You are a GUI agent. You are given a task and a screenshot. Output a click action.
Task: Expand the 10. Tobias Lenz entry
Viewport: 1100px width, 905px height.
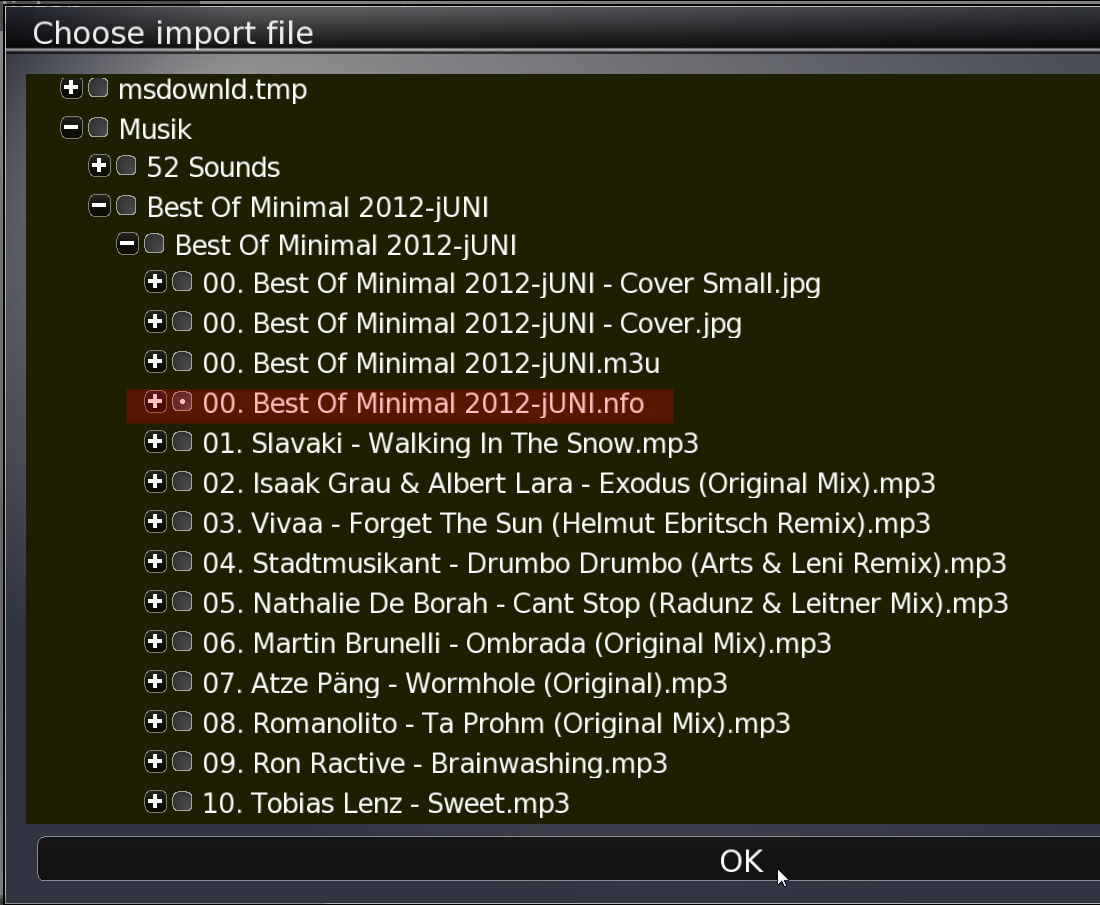(155, 802)
